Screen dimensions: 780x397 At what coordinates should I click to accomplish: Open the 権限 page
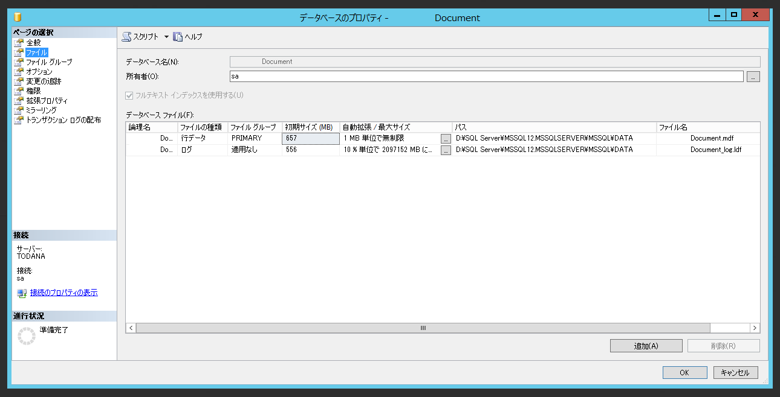33,91
